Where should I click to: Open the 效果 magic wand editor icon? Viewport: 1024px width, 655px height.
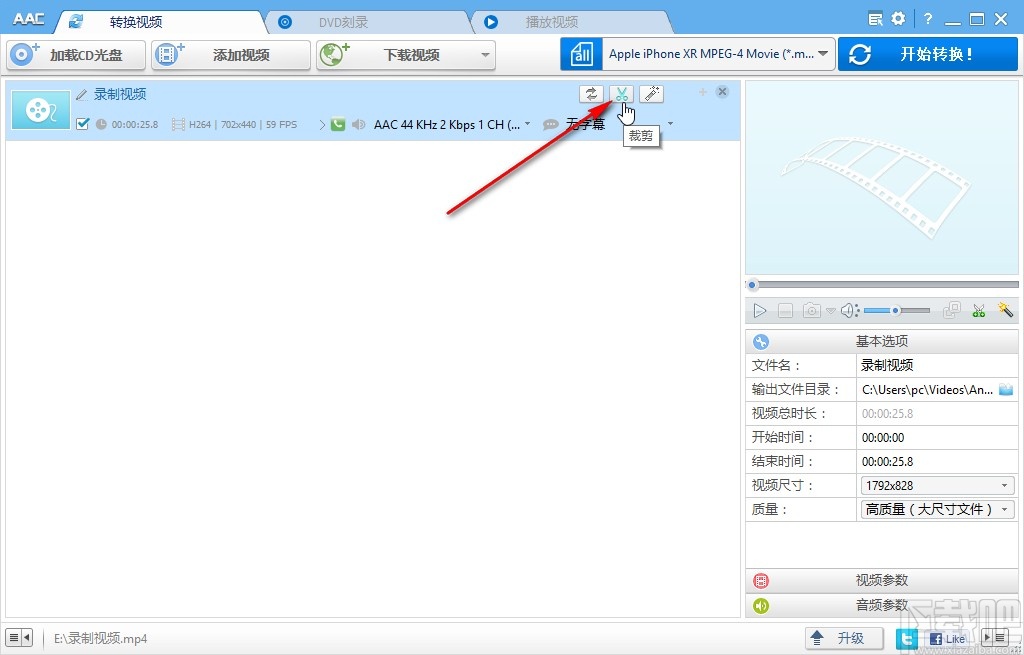tap(651, 93)
